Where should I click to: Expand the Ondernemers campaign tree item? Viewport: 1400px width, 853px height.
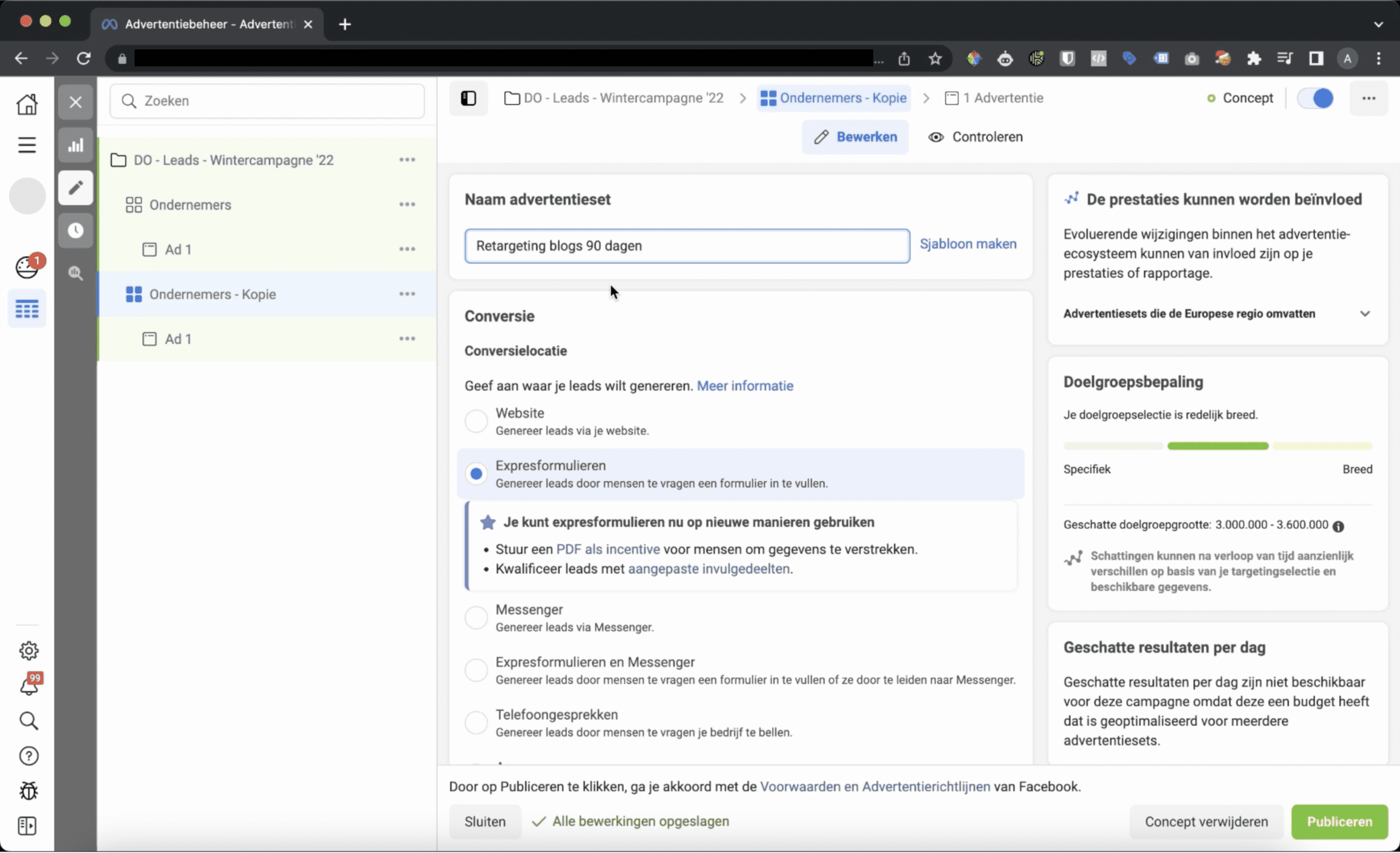tap(189, 204)
